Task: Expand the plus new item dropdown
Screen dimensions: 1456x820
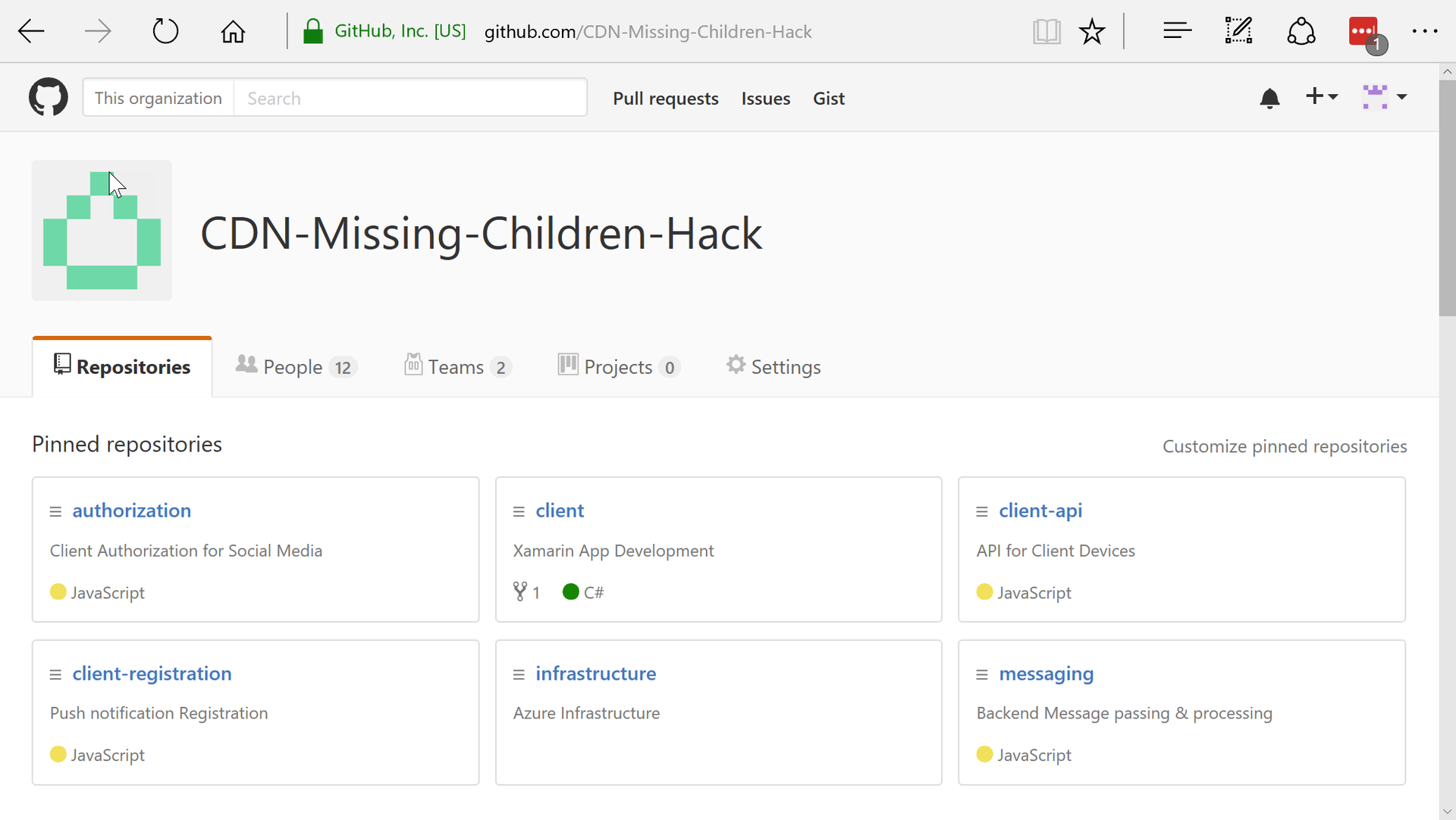Action: click(x=1321, y=96)
